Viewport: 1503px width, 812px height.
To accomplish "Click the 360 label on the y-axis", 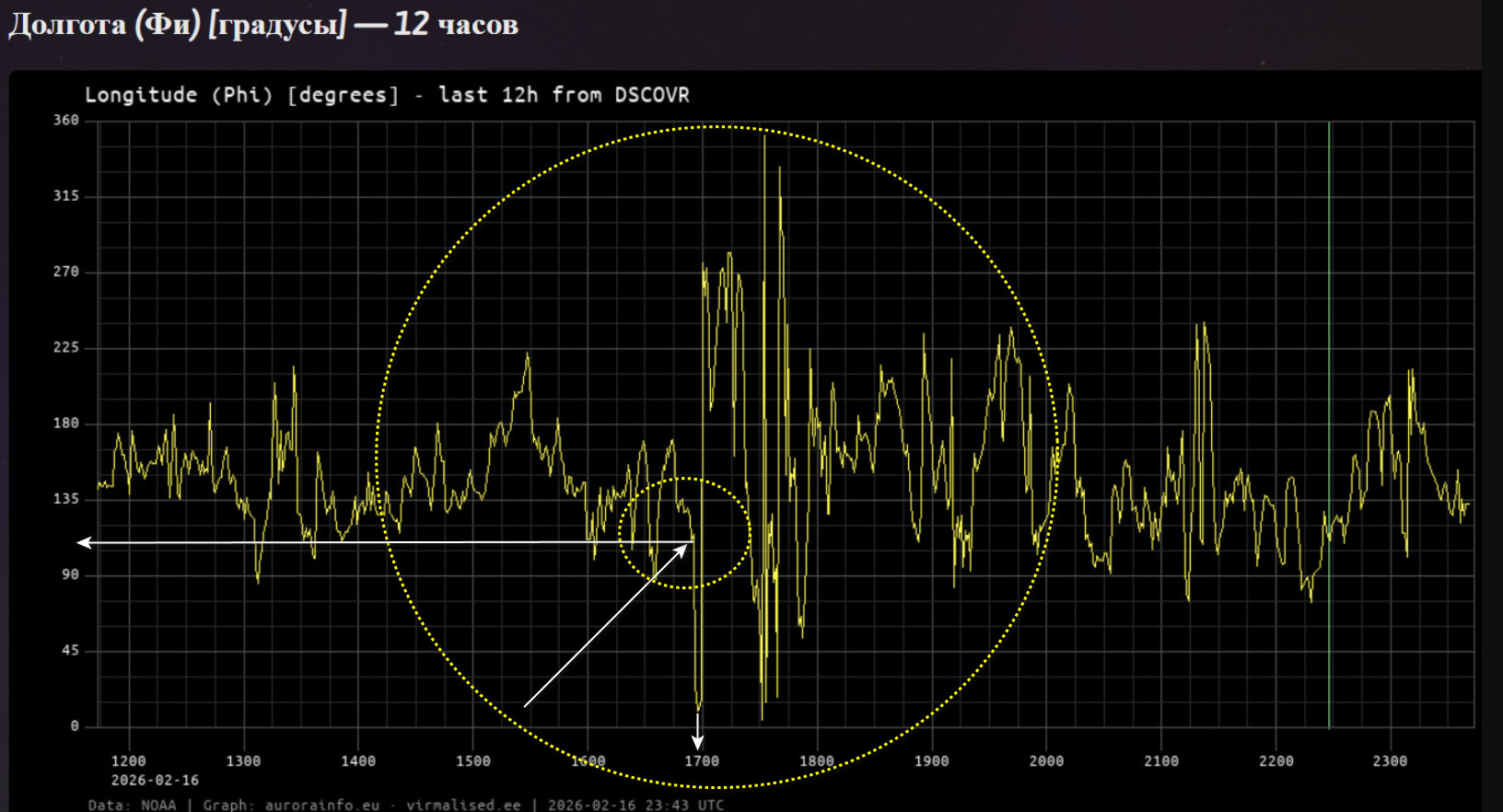I will pyautogui.click(x=66, y=121).
